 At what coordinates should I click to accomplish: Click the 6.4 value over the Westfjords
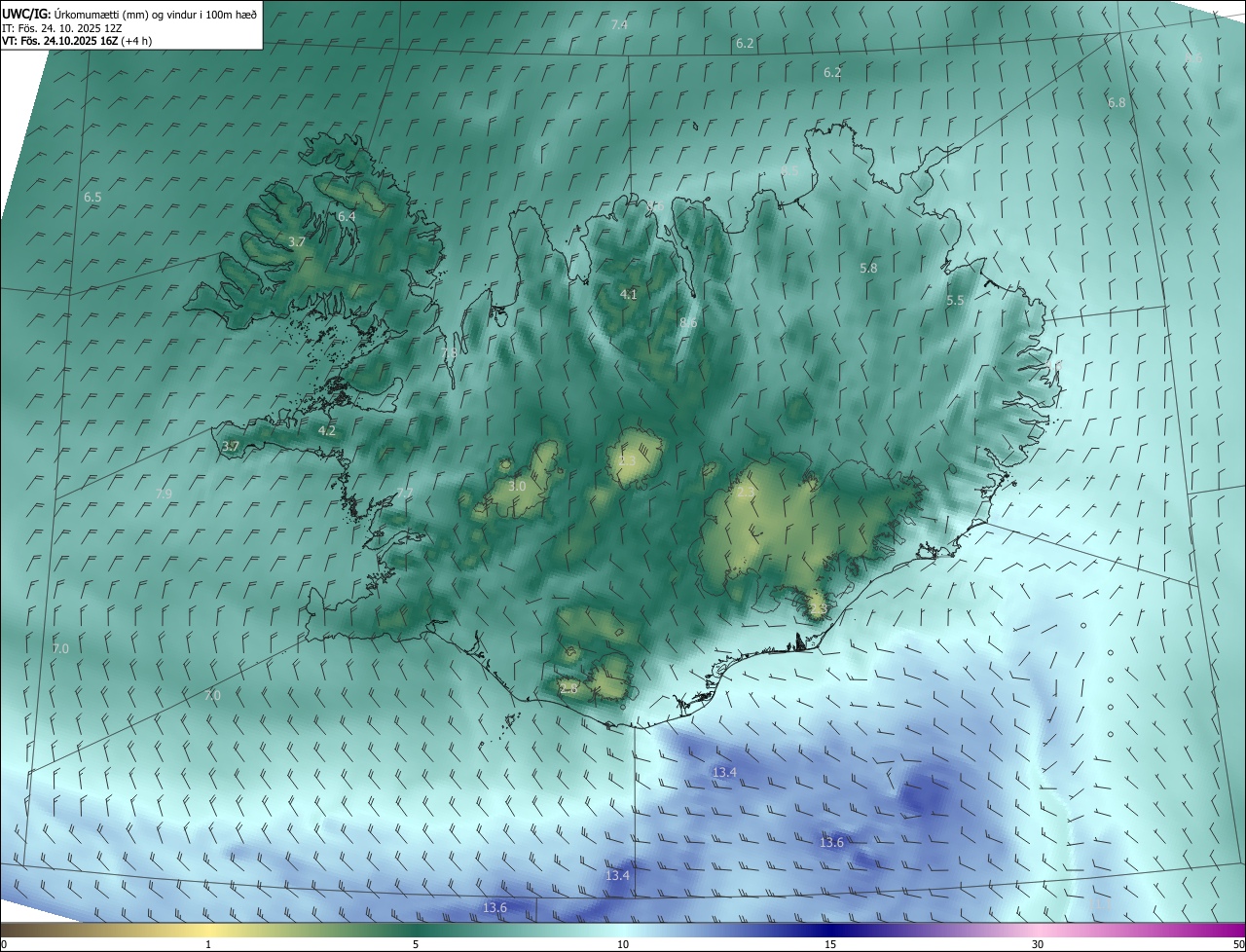click(x=347, y=216)
